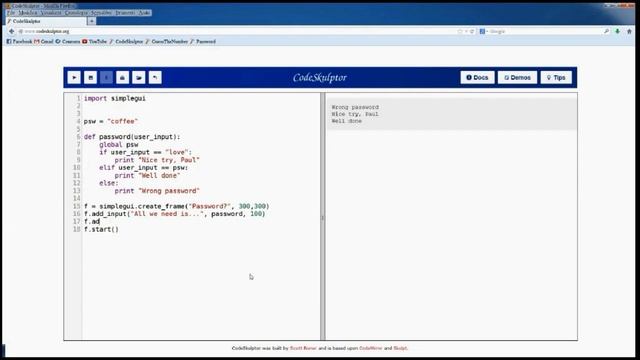
Task: Click the 'psw = "coffee"' line
Action: (111, 121)
